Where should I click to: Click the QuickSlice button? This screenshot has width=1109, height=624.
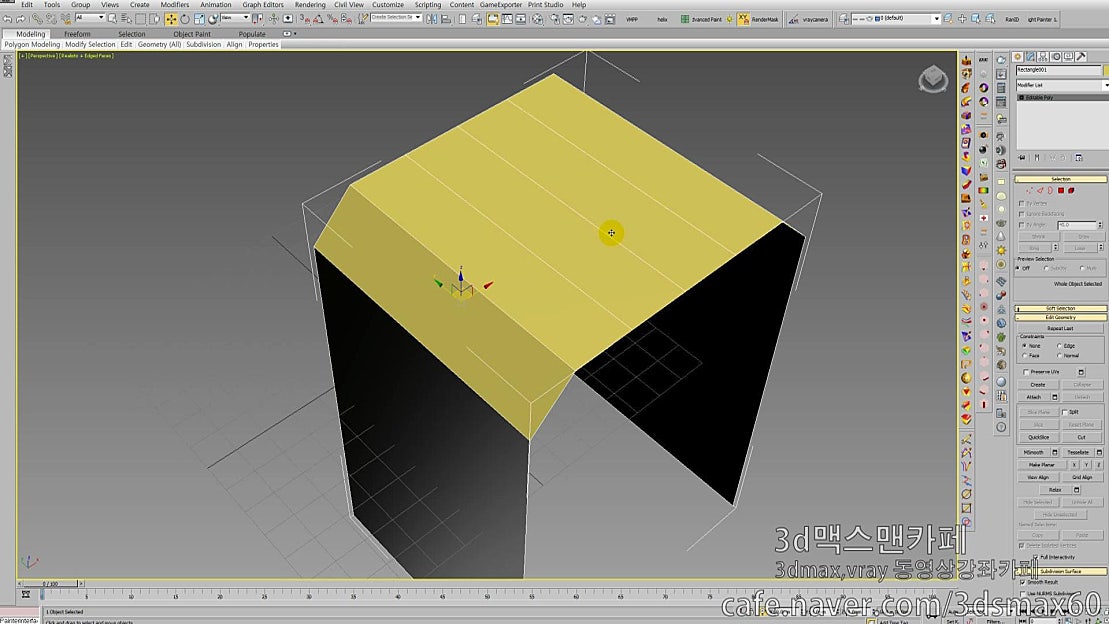point(1039,437)
